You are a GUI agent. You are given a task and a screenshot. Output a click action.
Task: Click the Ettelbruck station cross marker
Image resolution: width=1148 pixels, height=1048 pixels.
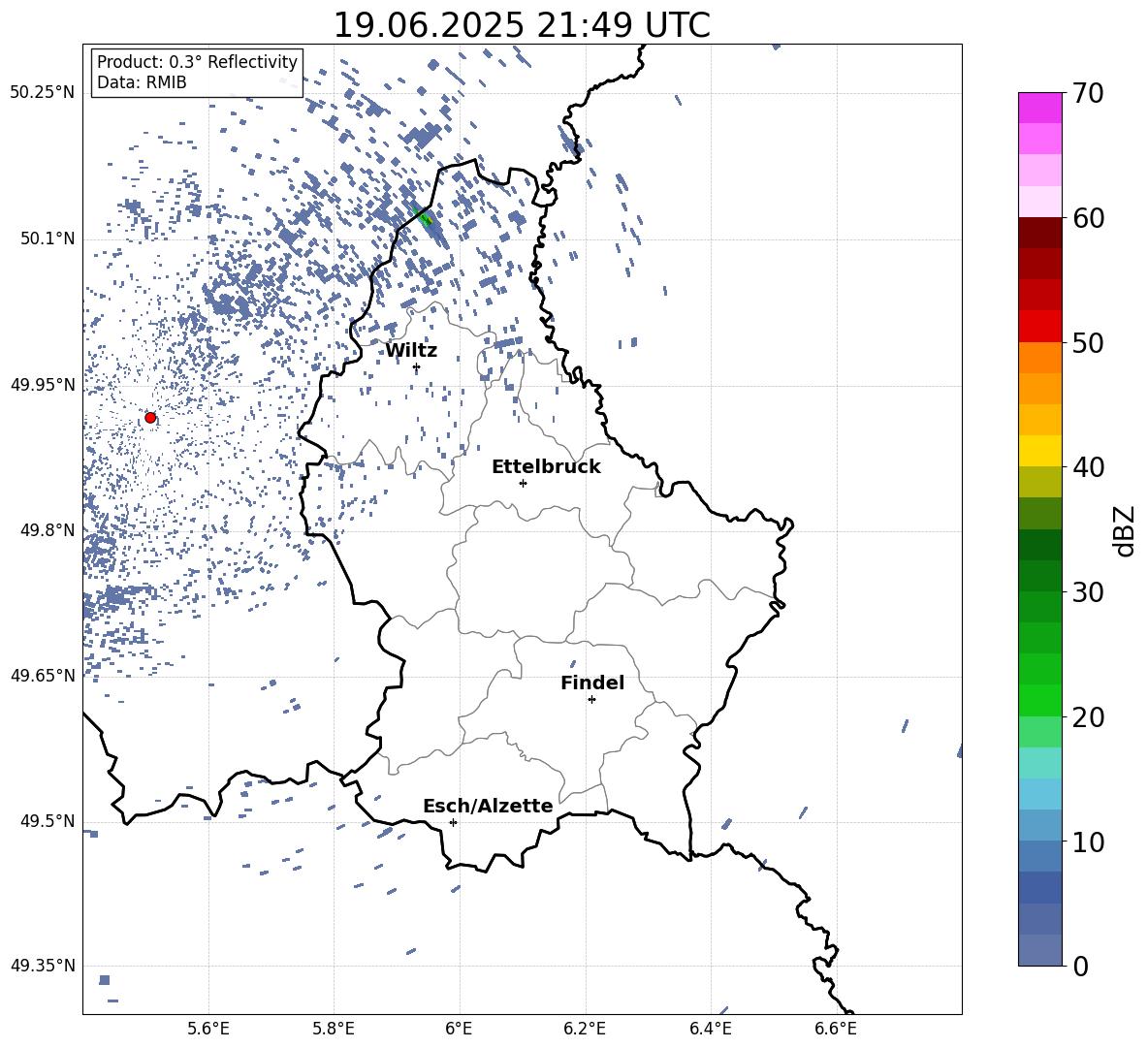click(x=523, y=483)
